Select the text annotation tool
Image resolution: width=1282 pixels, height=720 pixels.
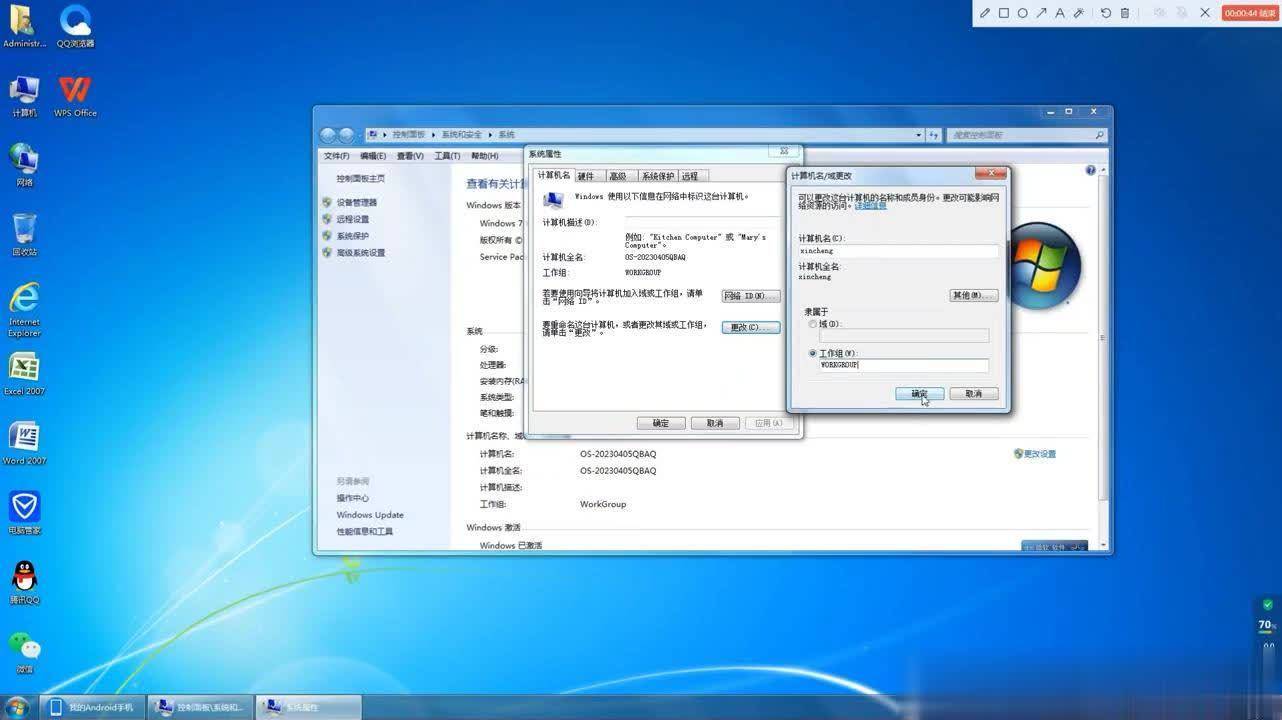pyautogui.click(x=1060, y=13)
